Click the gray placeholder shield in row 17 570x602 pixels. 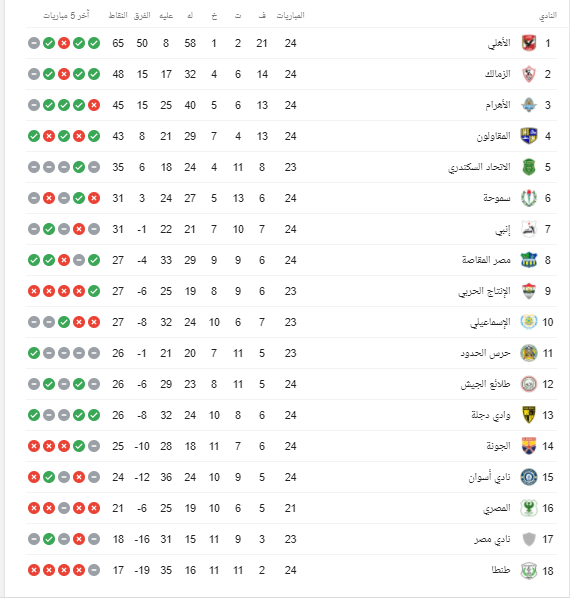coord(529,539)
